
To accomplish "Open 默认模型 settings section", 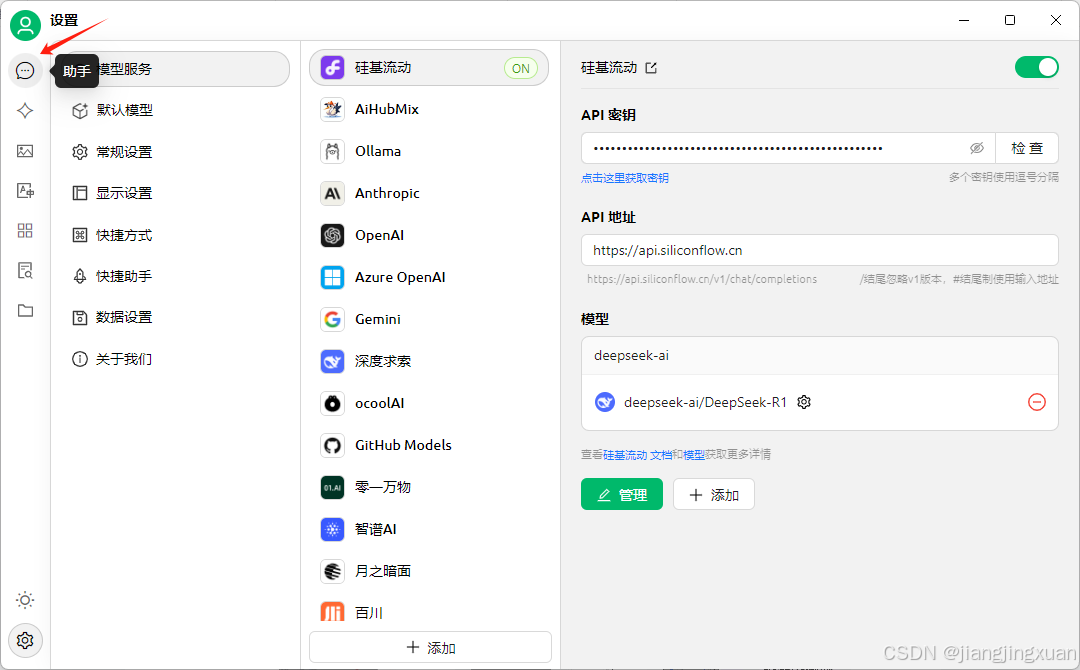I will (177, 110).
